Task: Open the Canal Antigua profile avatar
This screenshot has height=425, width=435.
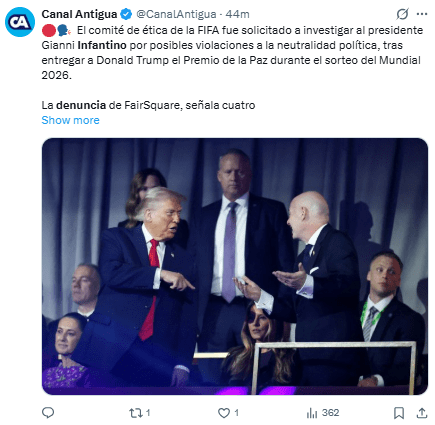Action: [20, 22]
